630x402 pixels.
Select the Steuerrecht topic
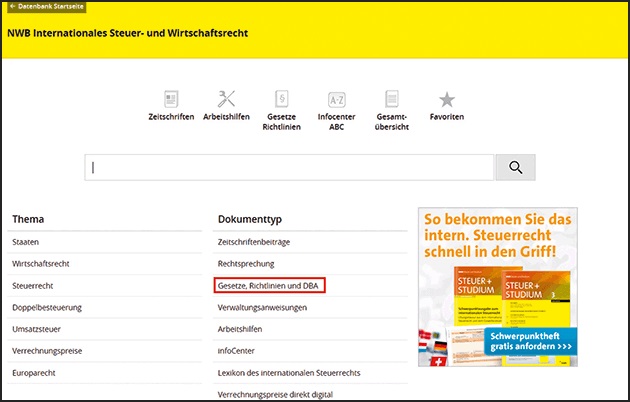33,286
